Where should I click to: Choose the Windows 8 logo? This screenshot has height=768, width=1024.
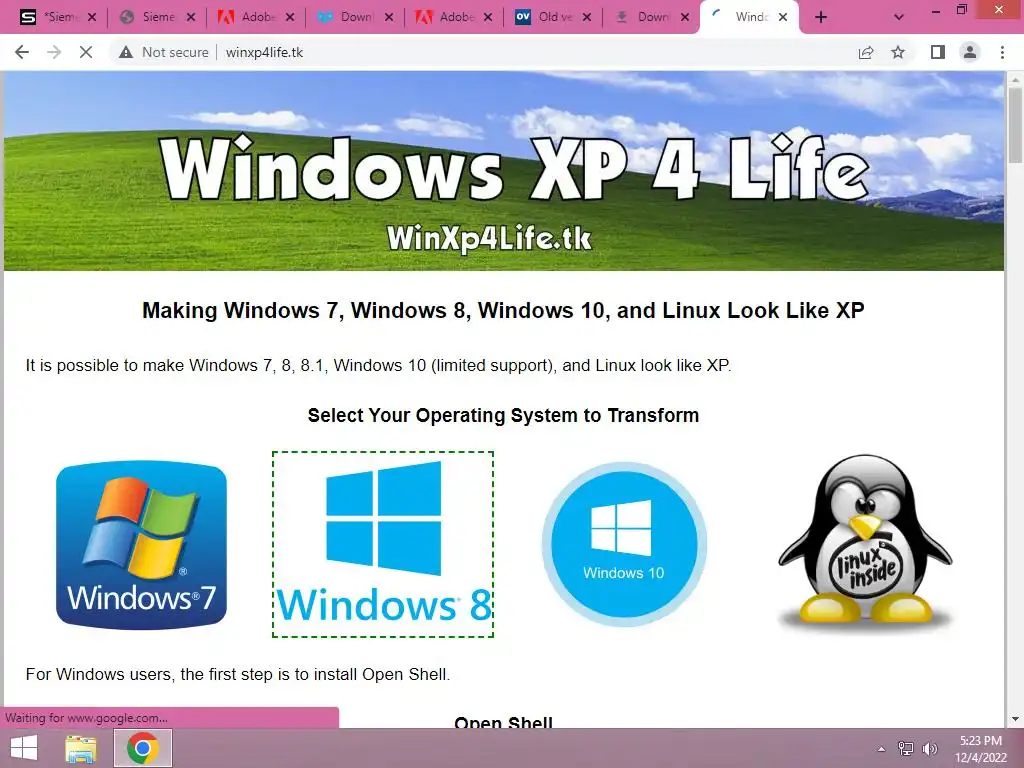pos(383,544)
